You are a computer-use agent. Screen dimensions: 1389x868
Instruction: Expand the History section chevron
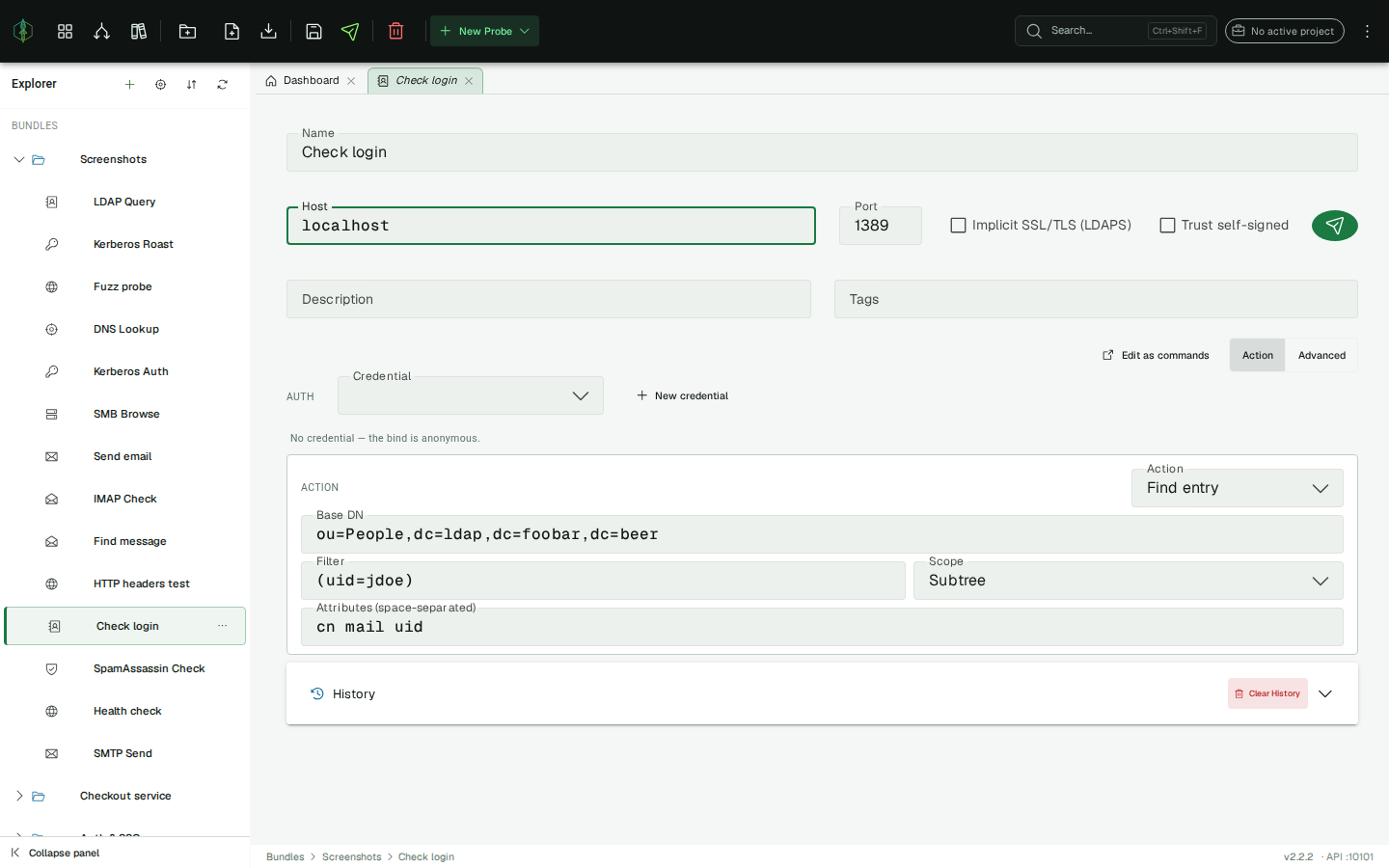pos(1325,693)
